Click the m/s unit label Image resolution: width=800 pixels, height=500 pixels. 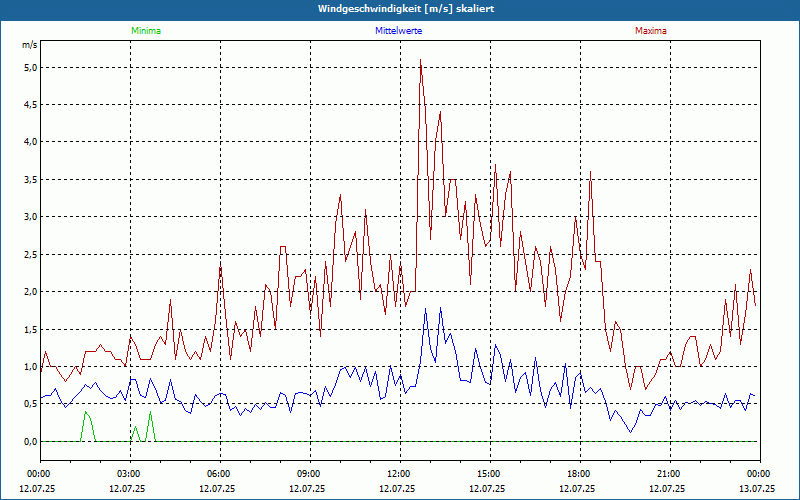click(30, 45)
